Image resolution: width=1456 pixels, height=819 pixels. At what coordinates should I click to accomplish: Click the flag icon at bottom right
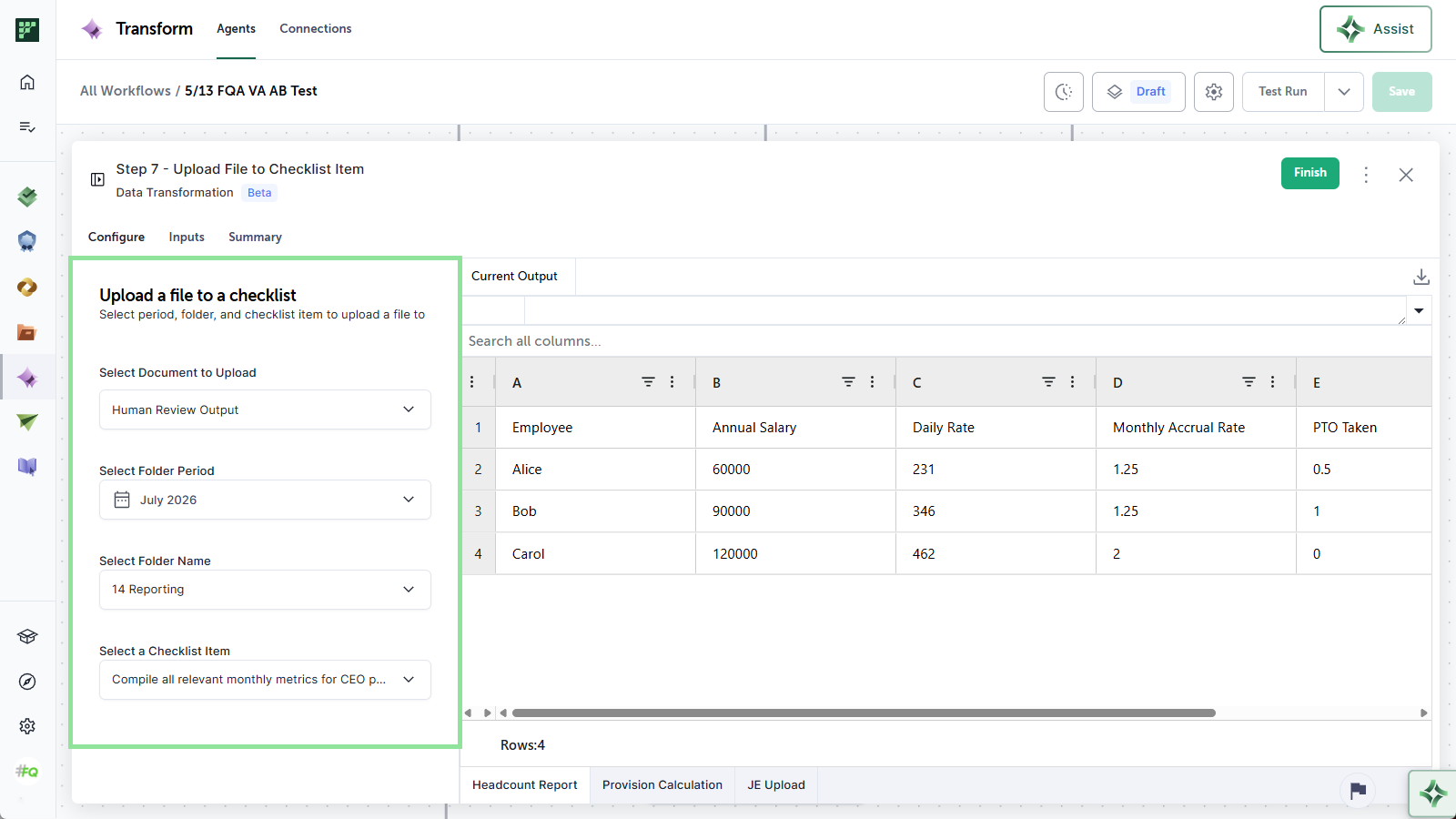coord(1358,790)
